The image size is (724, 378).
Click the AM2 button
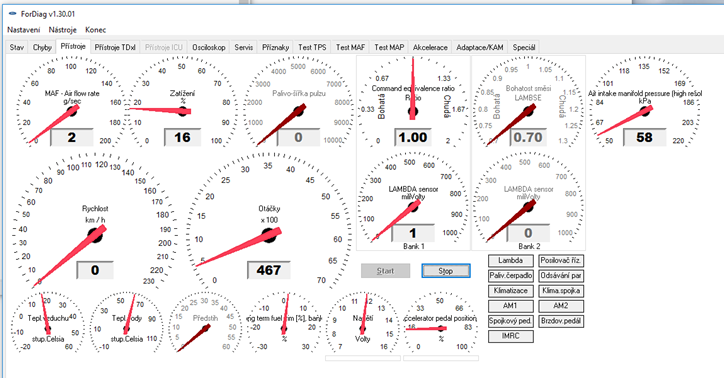[561, 306]
